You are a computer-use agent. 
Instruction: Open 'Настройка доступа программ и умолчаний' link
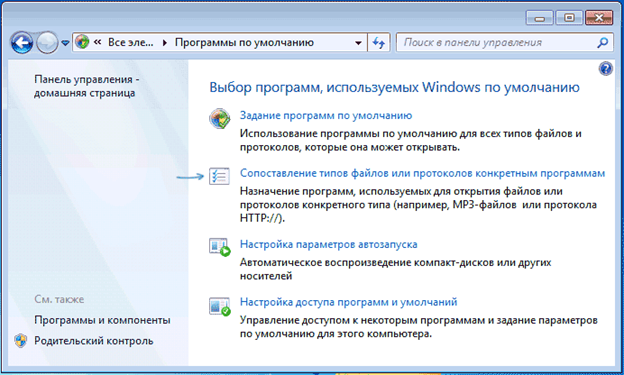(x=348, y=302)
